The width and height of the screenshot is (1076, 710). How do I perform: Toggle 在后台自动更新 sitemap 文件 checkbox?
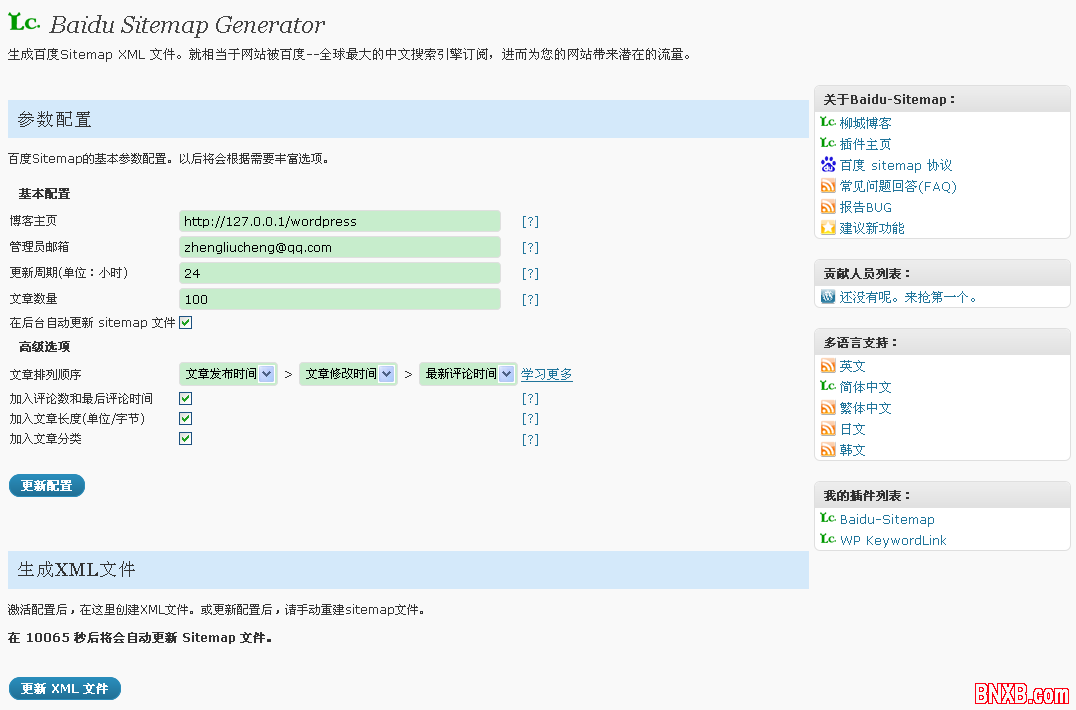point(185,322)
